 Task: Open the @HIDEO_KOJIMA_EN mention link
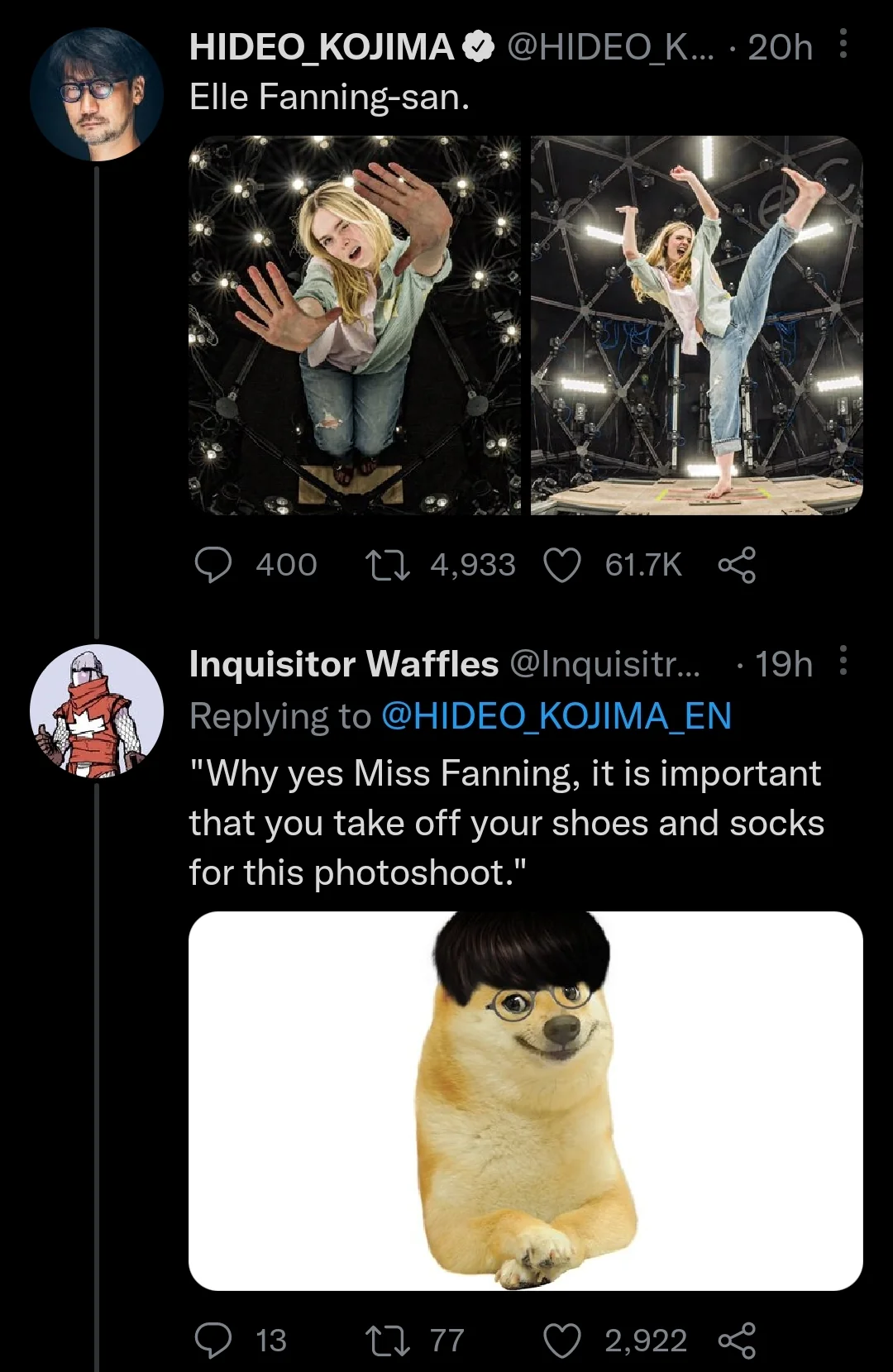pyautogui.click(x=556, y=716)
